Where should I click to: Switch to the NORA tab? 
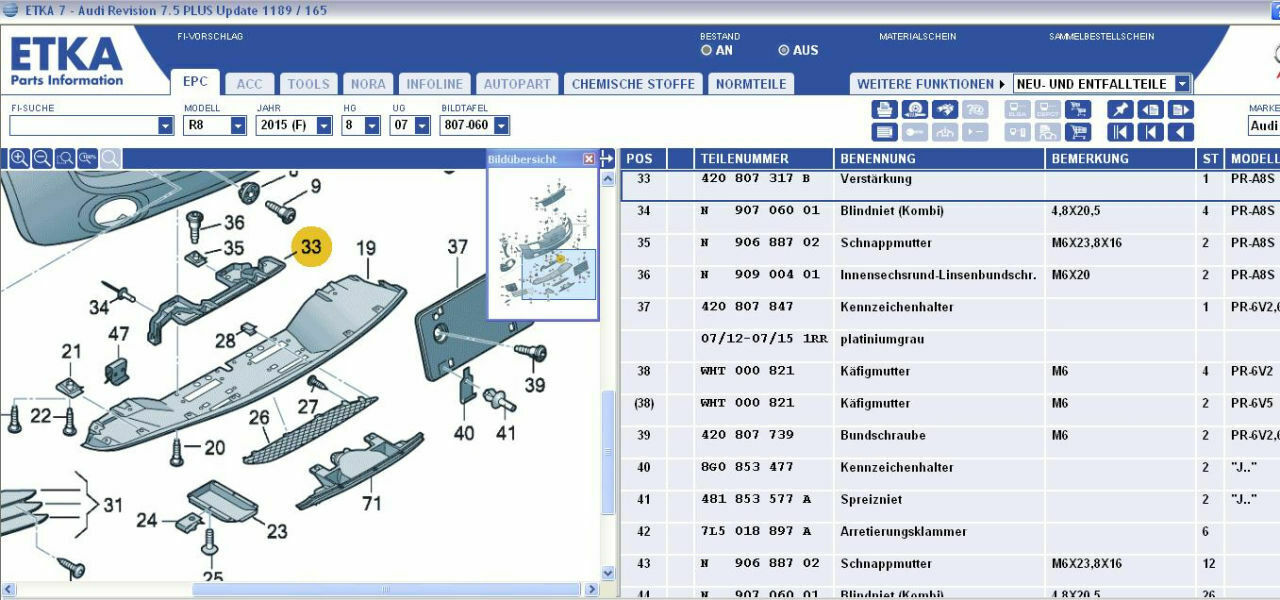367,84
